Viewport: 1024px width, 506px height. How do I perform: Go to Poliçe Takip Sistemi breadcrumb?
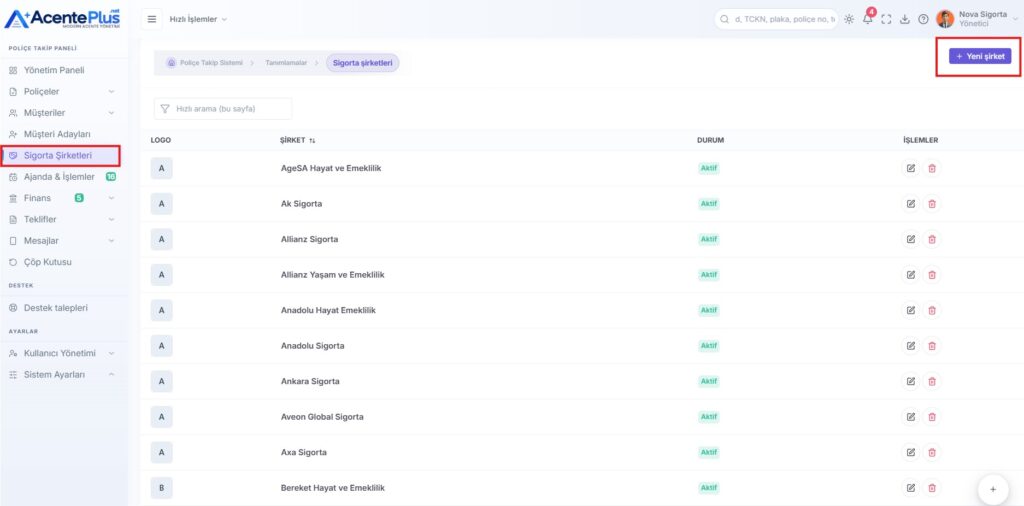point(204,63)
